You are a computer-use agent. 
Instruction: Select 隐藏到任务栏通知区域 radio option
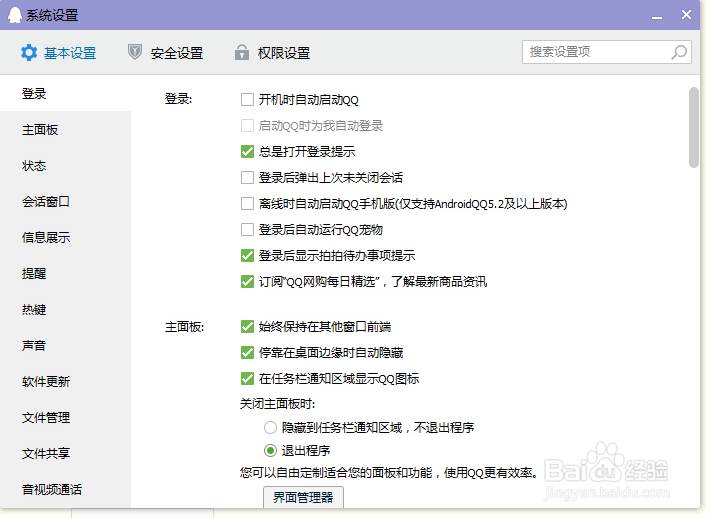coord(270,427)
